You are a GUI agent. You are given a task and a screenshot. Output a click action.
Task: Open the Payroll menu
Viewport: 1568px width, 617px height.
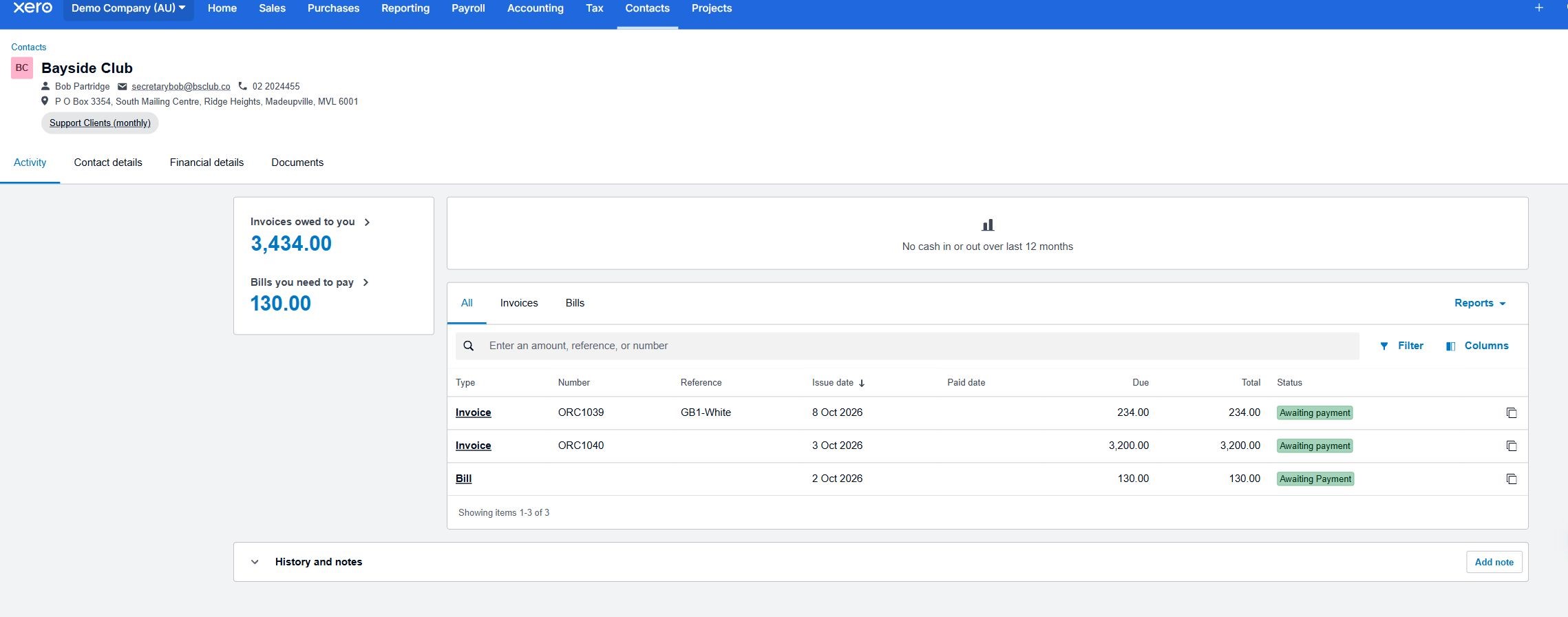coord(468,8)
